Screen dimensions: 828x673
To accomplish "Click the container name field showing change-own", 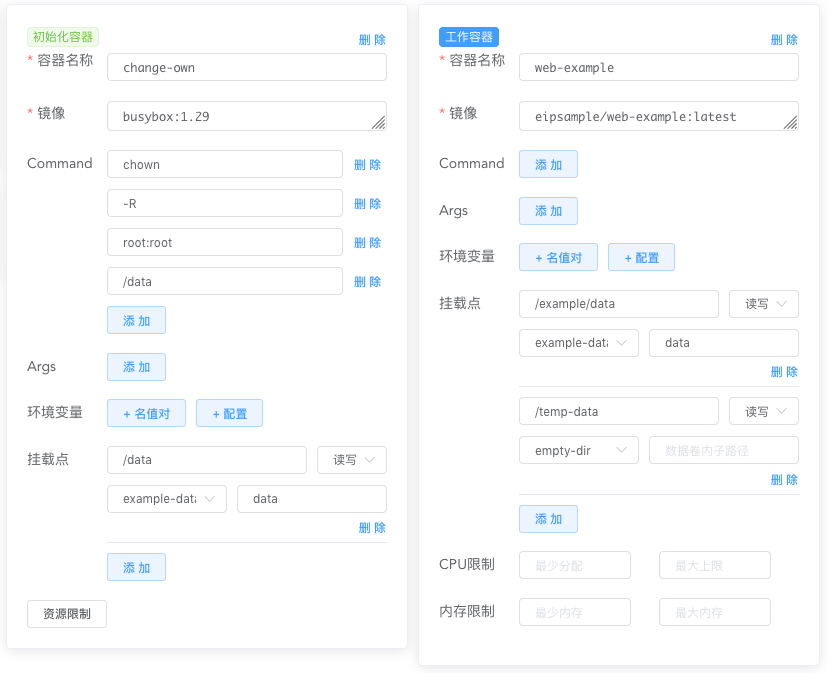I will click(x=247, y=67).
